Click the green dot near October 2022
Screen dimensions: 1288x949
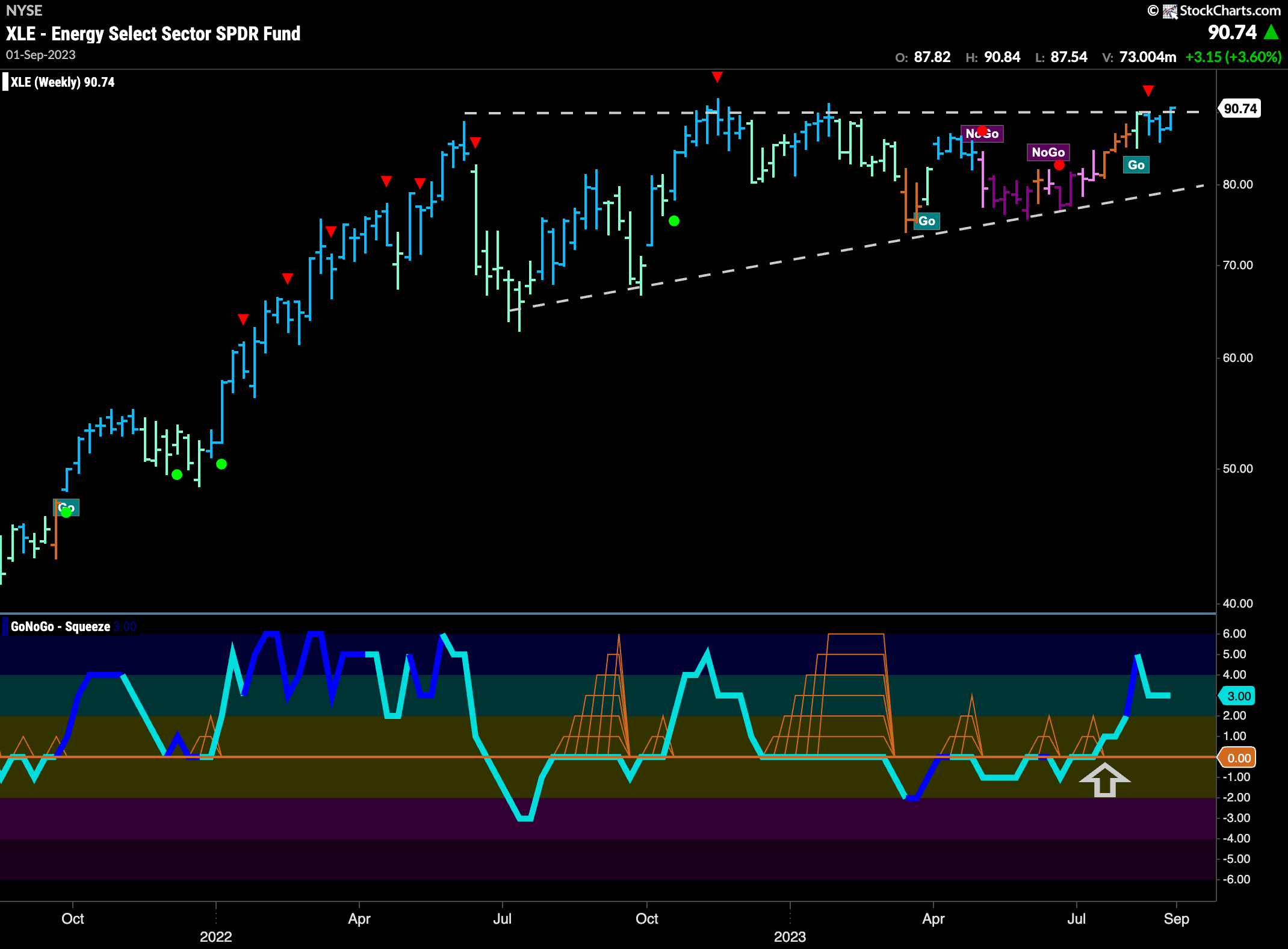coord(674,221)
